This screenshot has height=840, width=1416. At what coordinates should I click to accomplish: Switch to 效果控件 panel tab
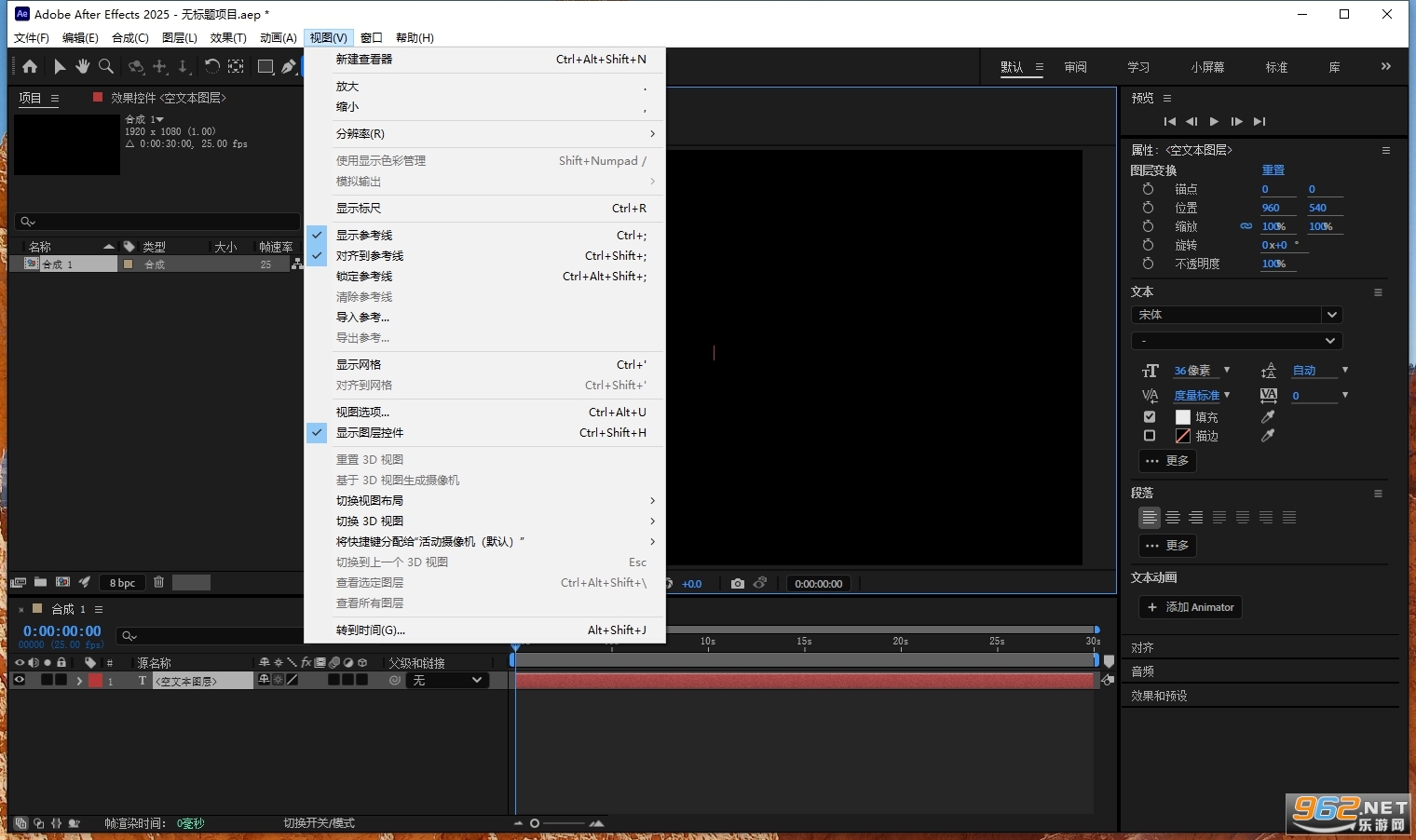[x=169, y=98]
